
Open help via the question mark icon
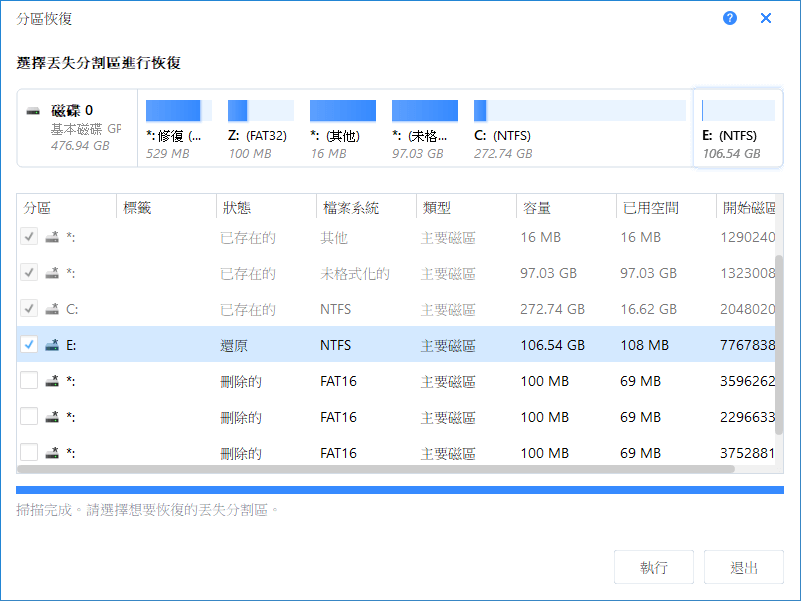729,18
